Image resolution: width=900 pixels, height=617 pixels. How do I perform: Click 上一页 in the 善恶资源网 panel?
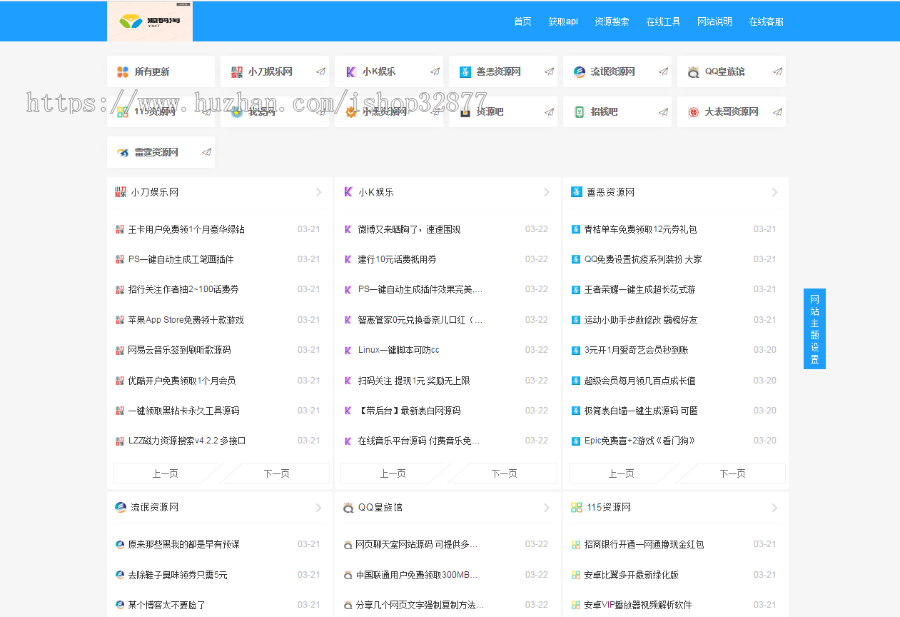[x=622, y=474]
